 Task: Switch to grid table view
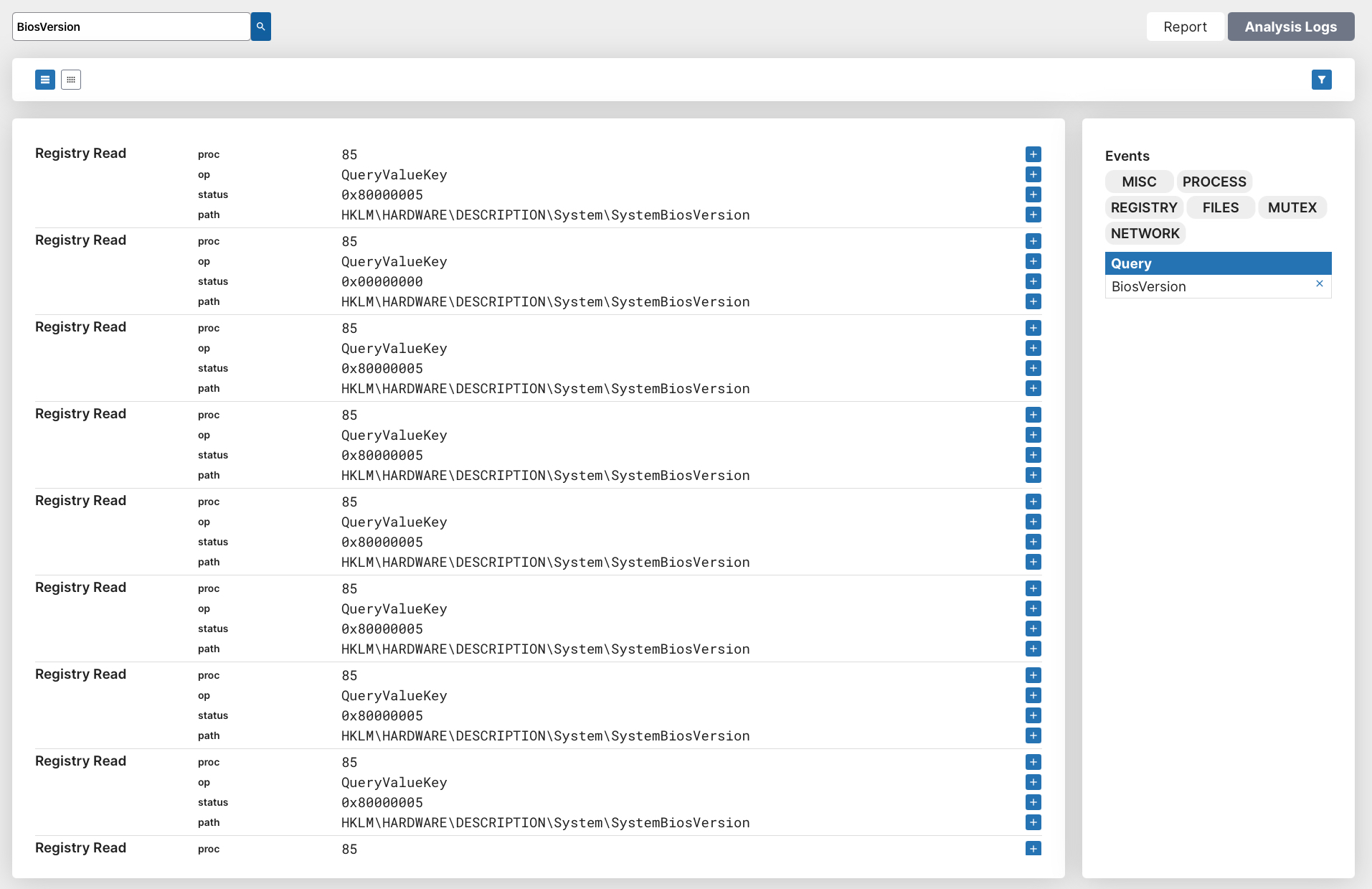pos(71,80)
